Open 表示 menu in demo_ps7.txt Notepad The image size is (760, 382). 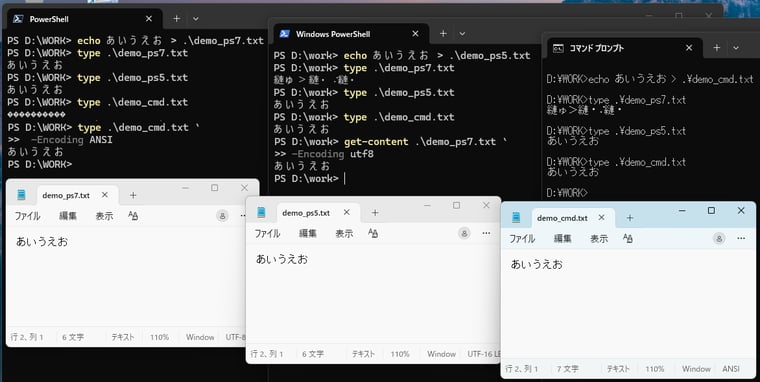[104, 216]
